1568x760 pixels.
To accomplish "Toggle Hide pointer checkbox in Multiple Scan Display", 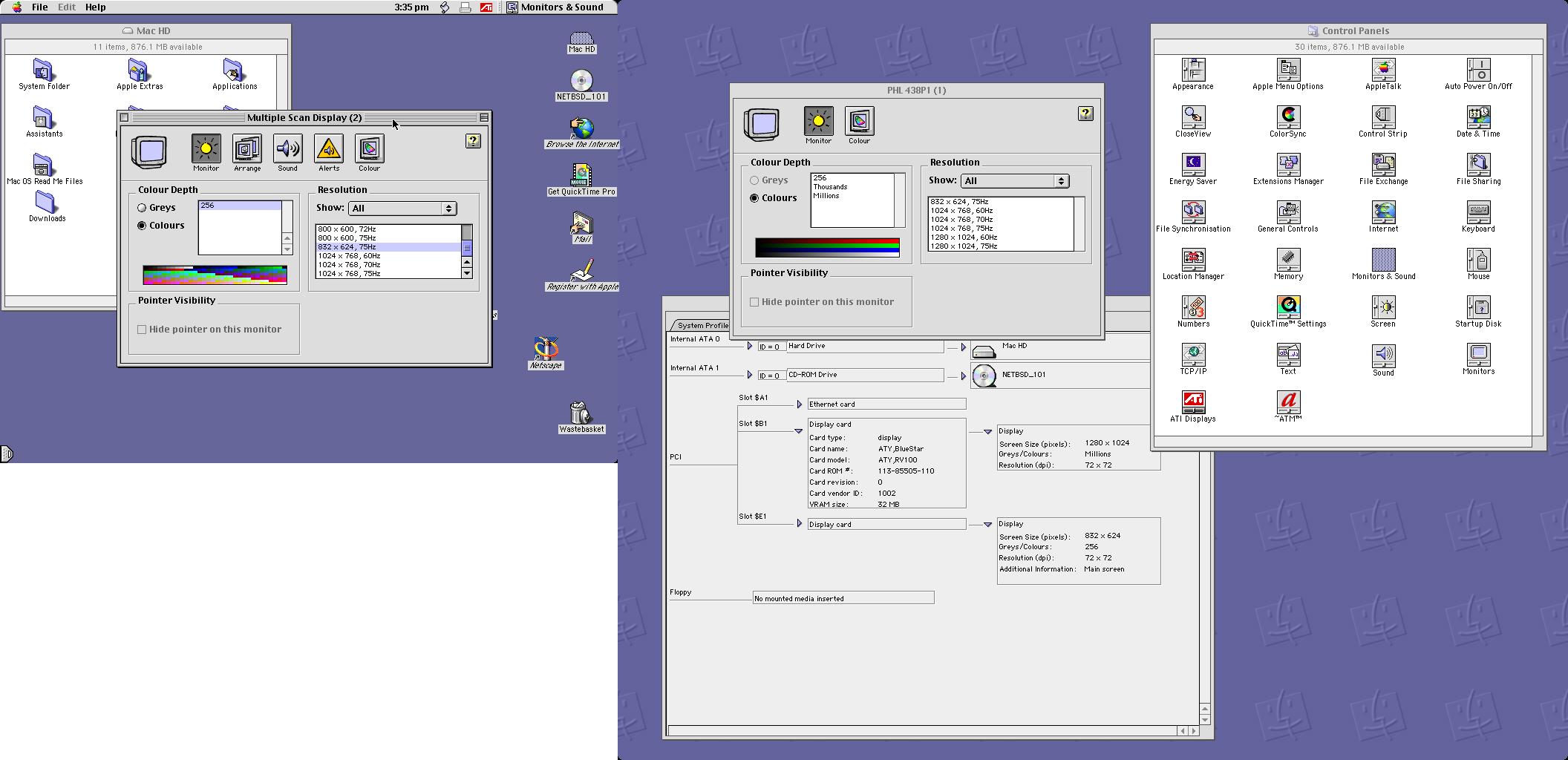I will click(142, 330).
